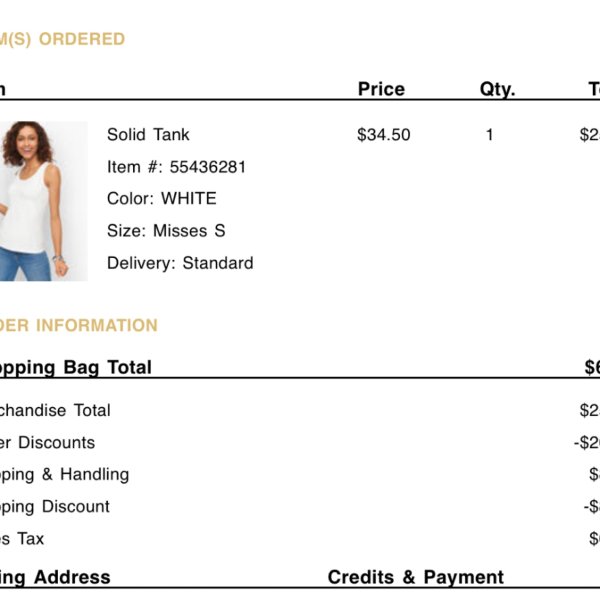The width and height of the screenshot is (600, 600).
Task: Click the quantity value 1
Action: tap(489, 135)
